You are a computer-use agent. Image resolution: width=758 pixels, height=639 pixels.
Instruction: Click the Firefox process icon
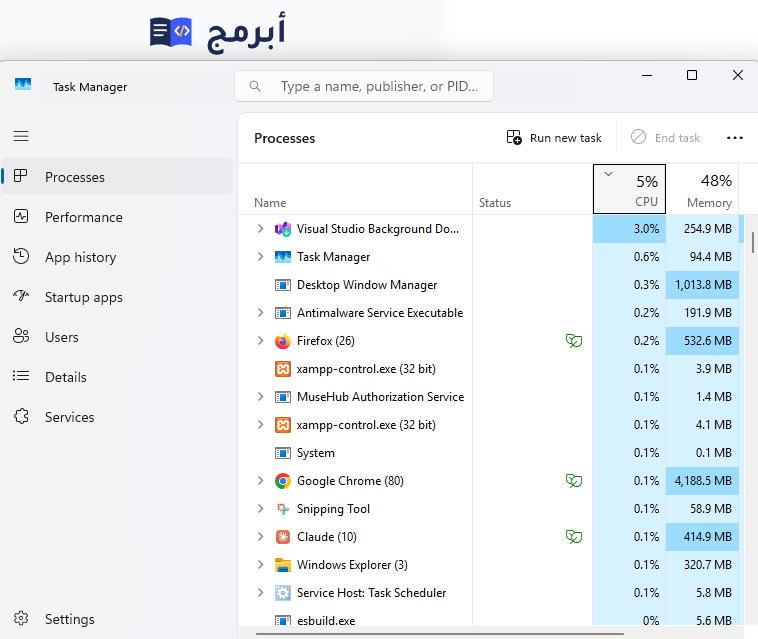pyautogui.click(x=283, y=341)
